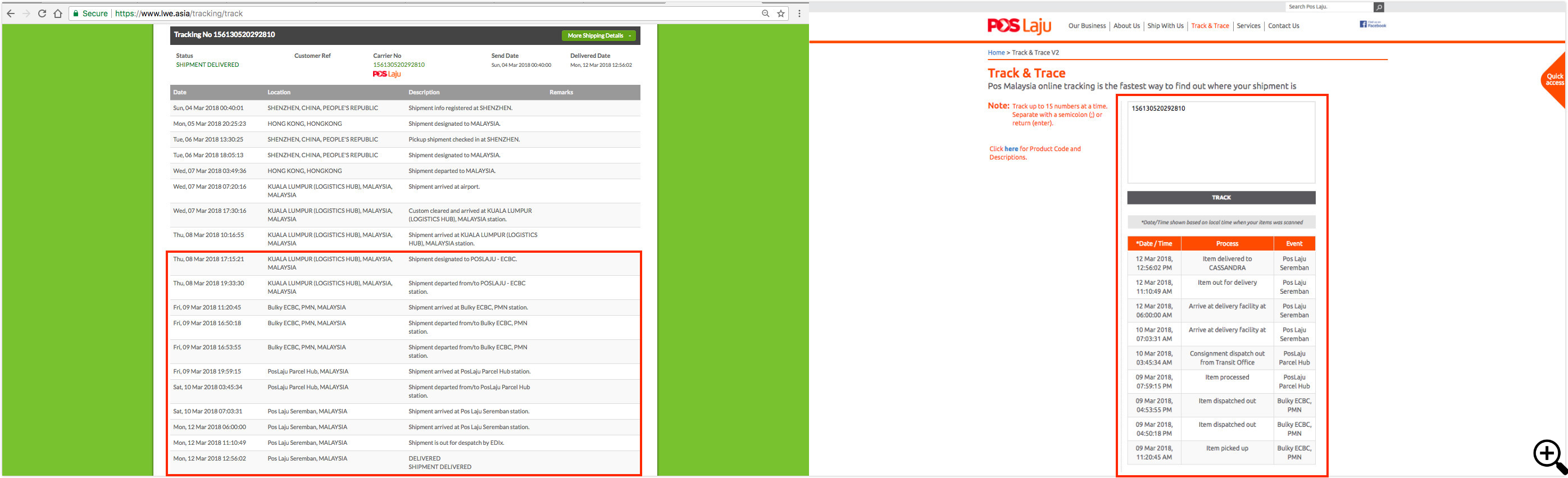Click 'Shipment arrived at Bulky ECBC, PMN station.'

[x=468, y=307]
